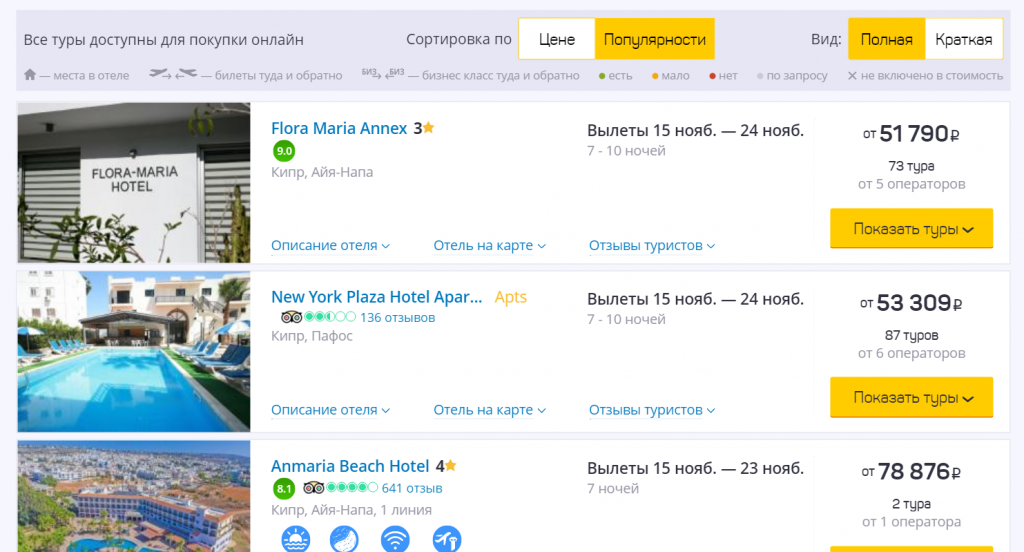The height and width of the screenshot is (552, 1024).
Task: Click round-trip planes icon in legend
Action: point(173,74)
